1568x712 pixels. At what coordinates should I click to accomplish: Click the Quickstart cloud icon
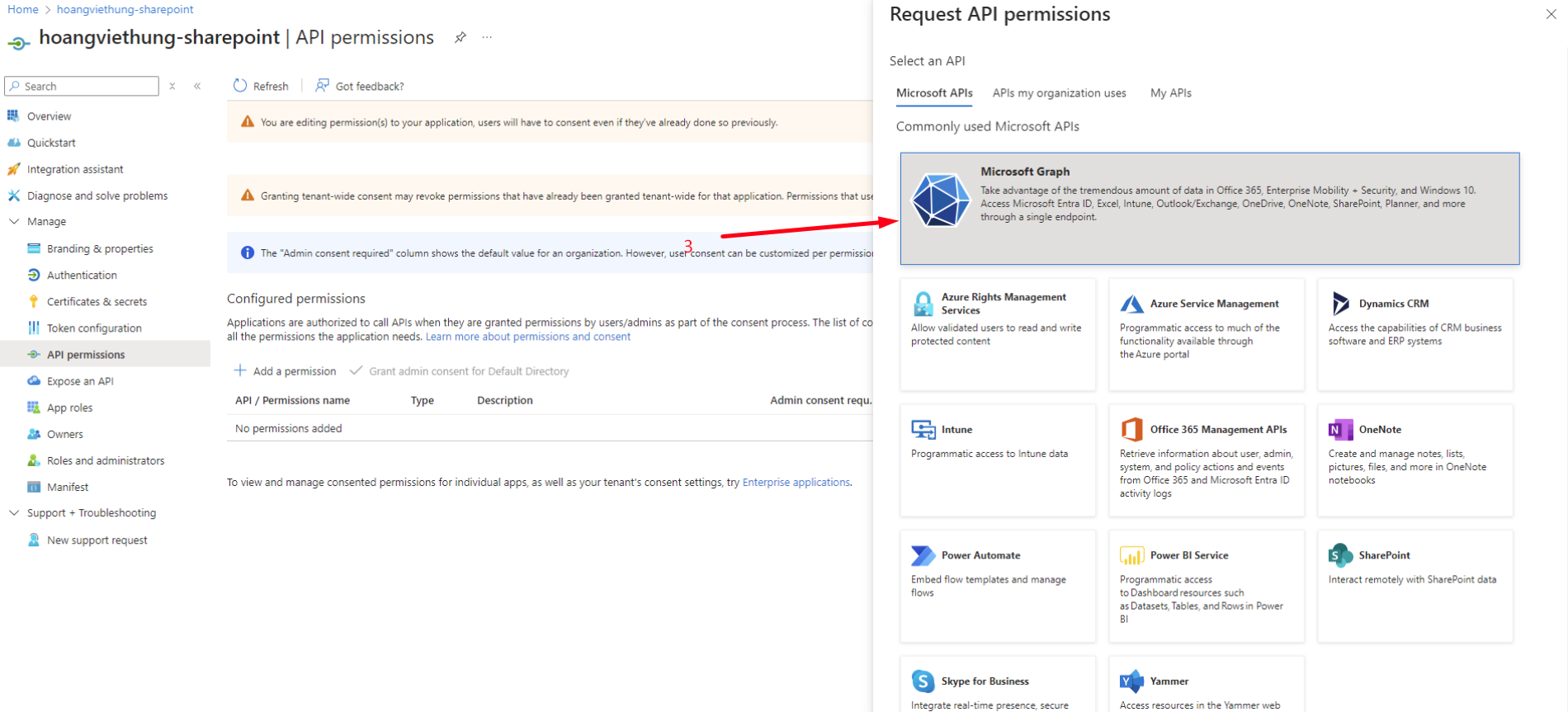click(x=13, y=142)
